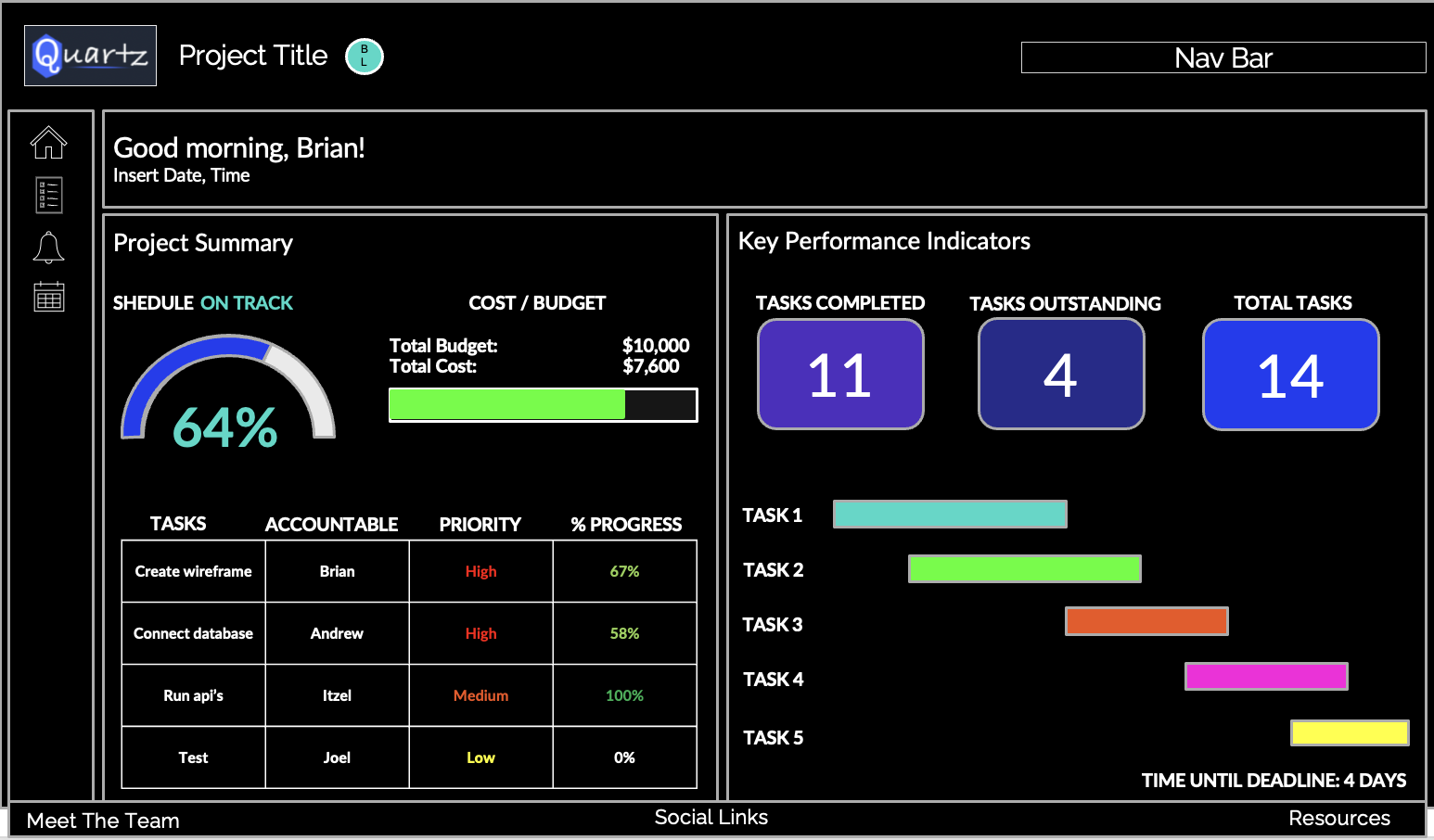Select the yellow Task 5 Gantt bar
Image resolution: width=1434 pixels, height=840 pixels.
[1350, 732]
